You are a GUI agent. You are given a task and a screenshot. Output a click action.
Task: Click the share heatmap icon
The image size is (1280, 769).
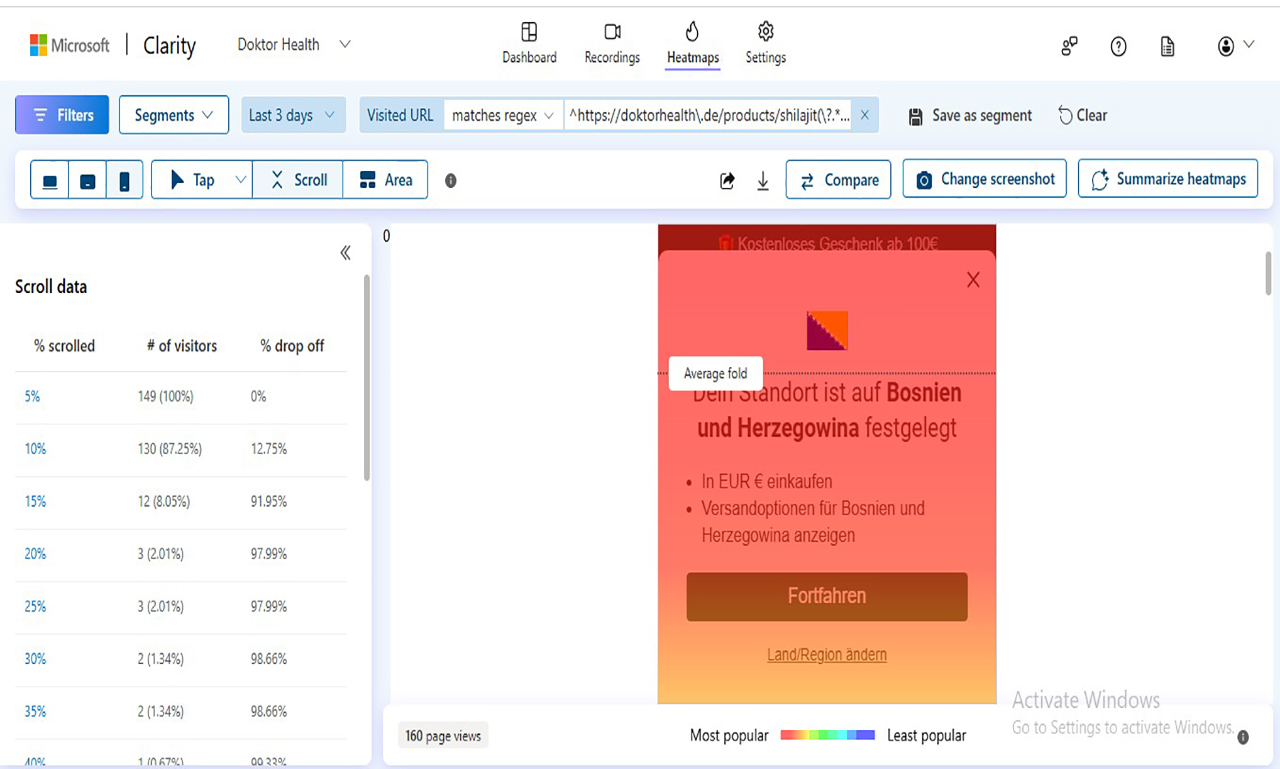pos(727,181)
